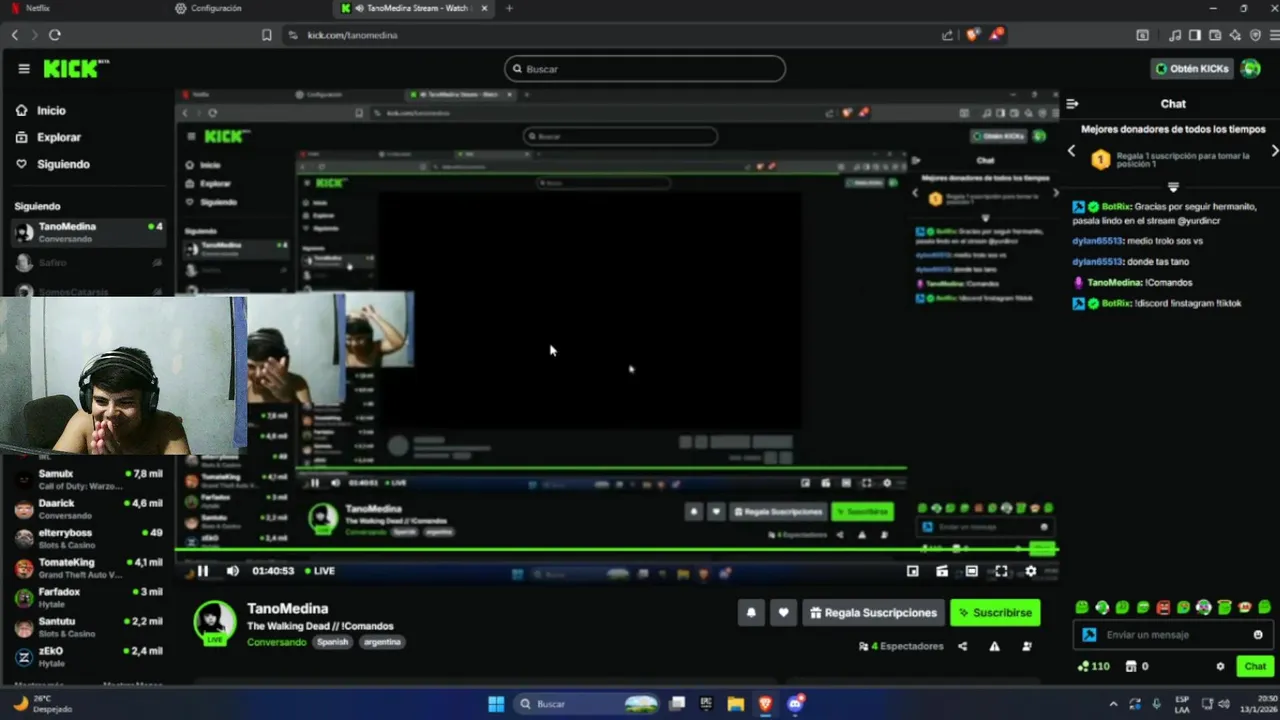This screenshot has width=1280, height=720.
Task: Show previous top donor with left chevron
Action: click(x=1071, y=151)
